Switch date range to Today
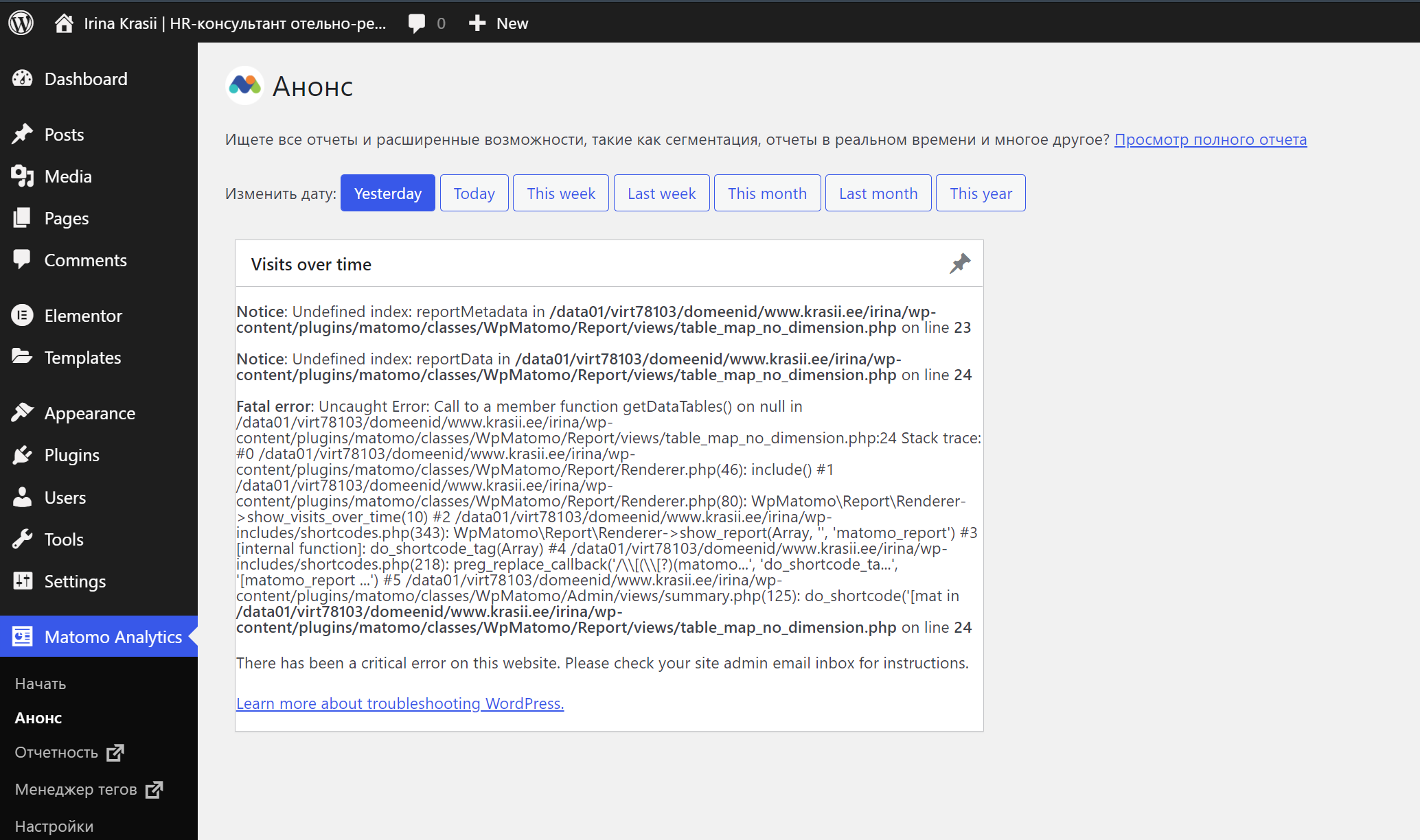Image resolution: width=1420 pixels, height=840 pixels. (x=474, y=193)
